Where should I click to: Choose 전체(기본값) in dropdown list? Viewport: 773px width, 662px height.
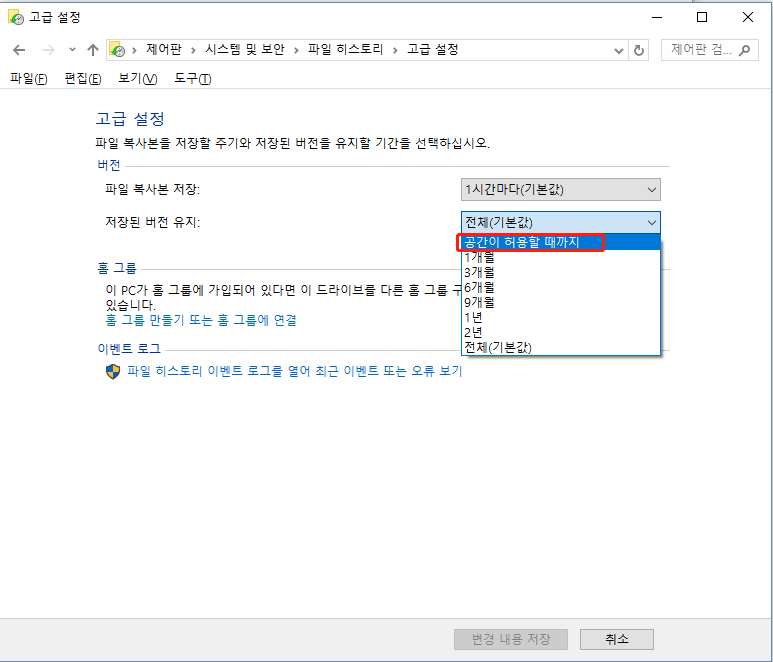(561, 347)
